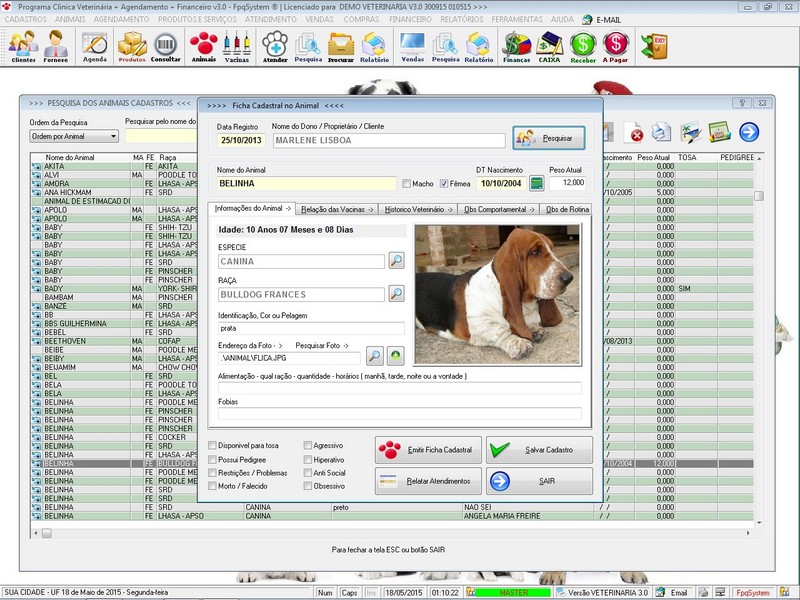Viewport: 800px width, 600px height.
Task: Open the Animais paw toolbar icon
Action: click(x=203, y=45)
